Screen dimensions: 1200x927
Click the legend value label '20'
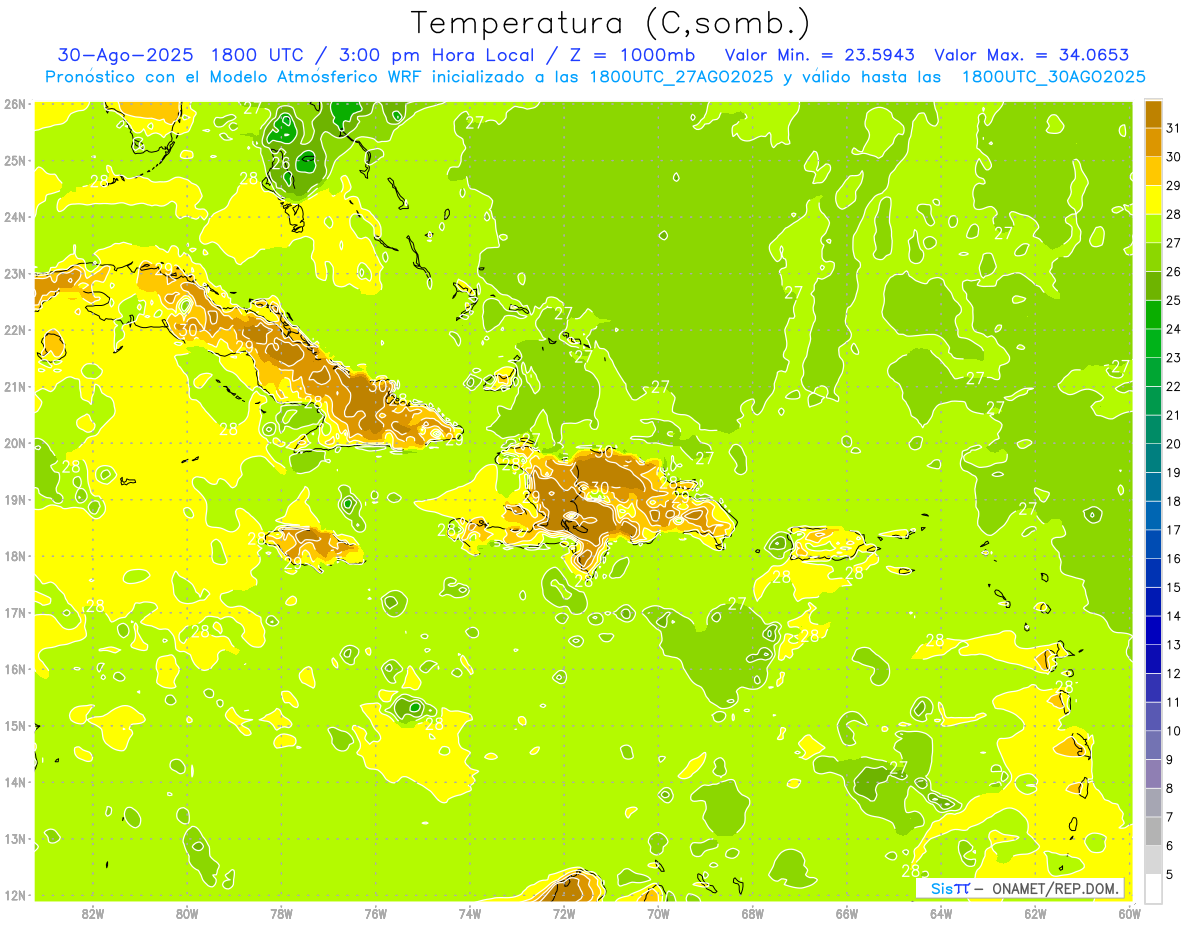point(1173,444)
